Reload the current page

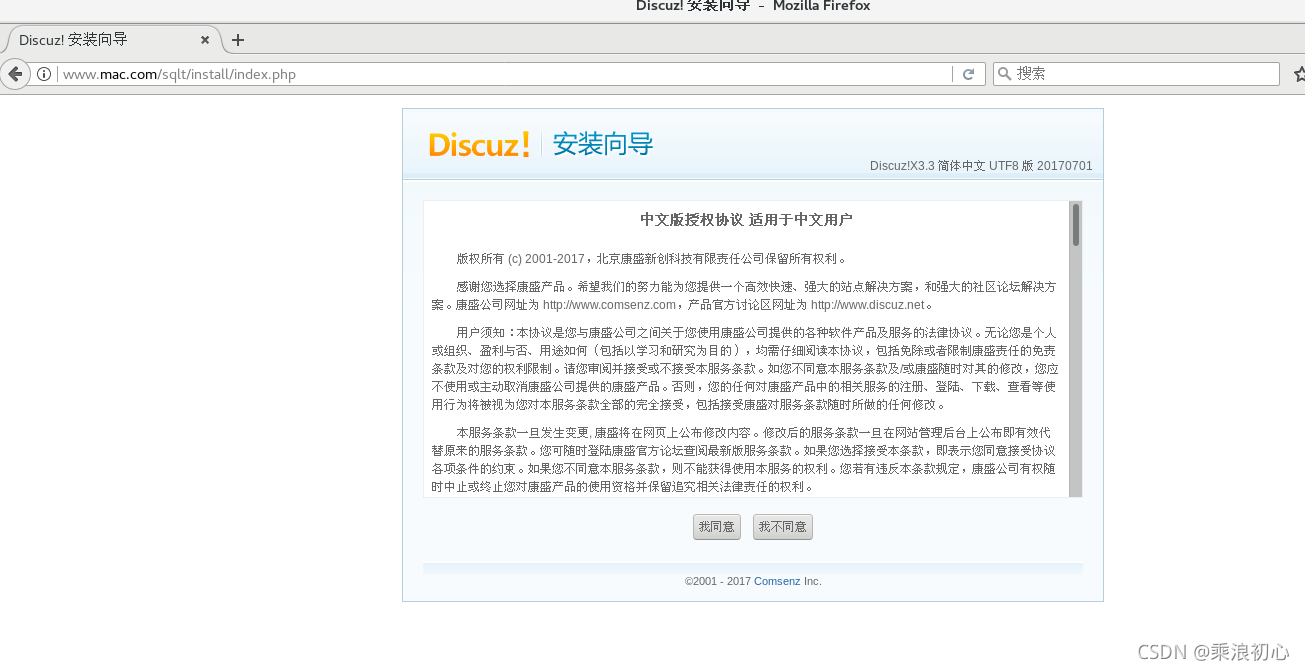point(968,74)
